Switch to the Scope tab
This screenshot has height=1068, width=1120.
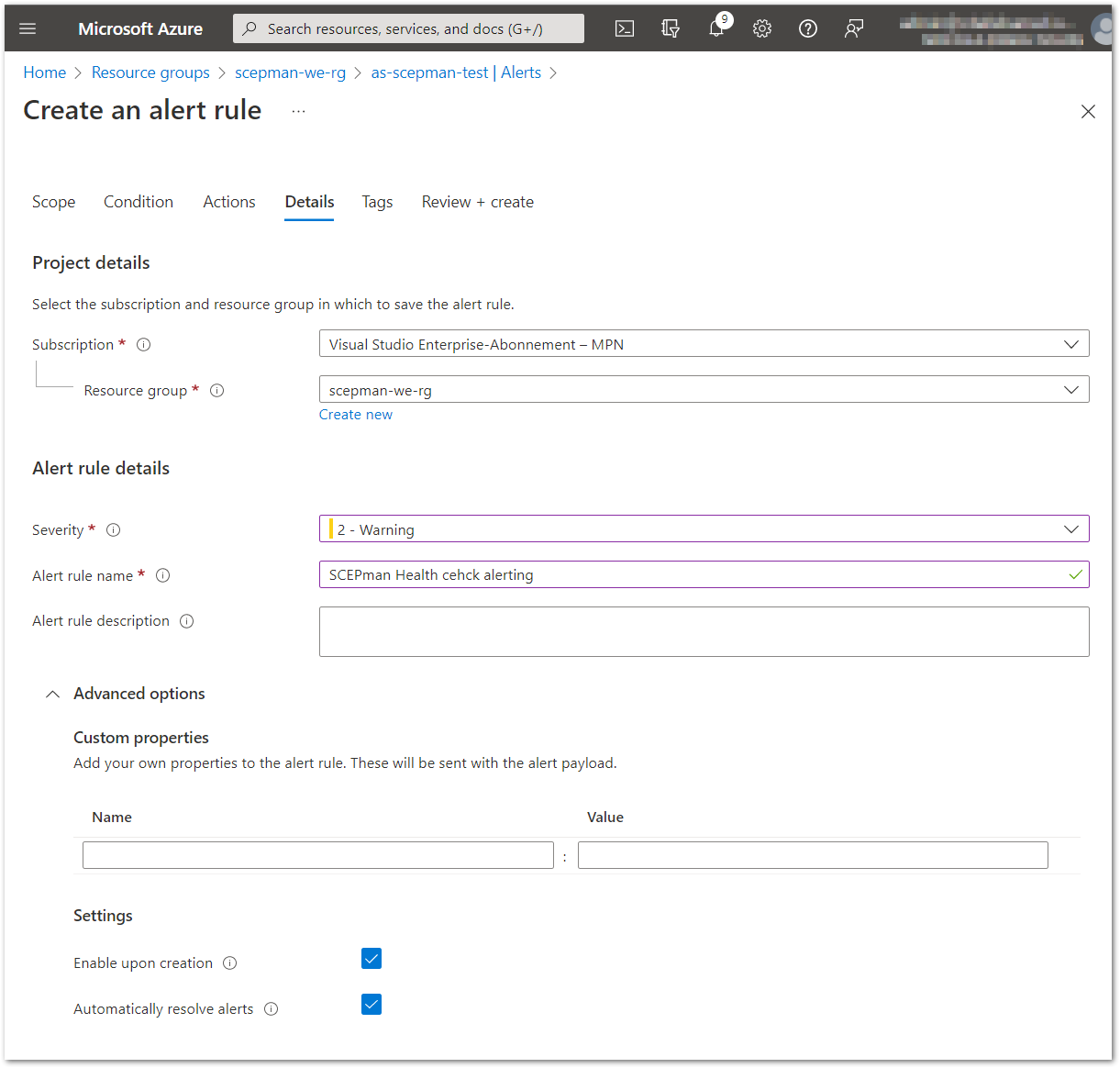[54, 202]
